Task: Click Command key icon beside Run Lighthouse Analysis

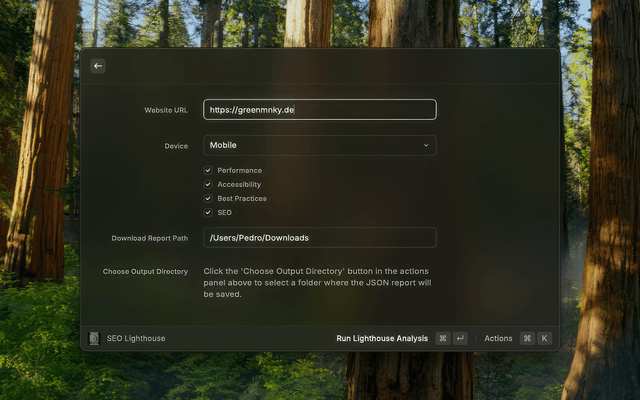Action: pos(443,338)
